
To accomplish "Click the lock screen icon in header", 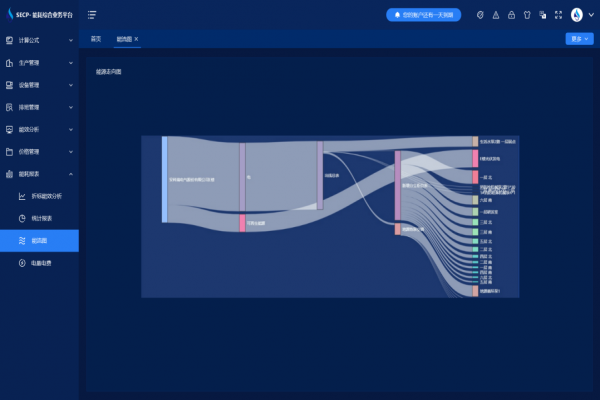I will click(x=511, y=15).
